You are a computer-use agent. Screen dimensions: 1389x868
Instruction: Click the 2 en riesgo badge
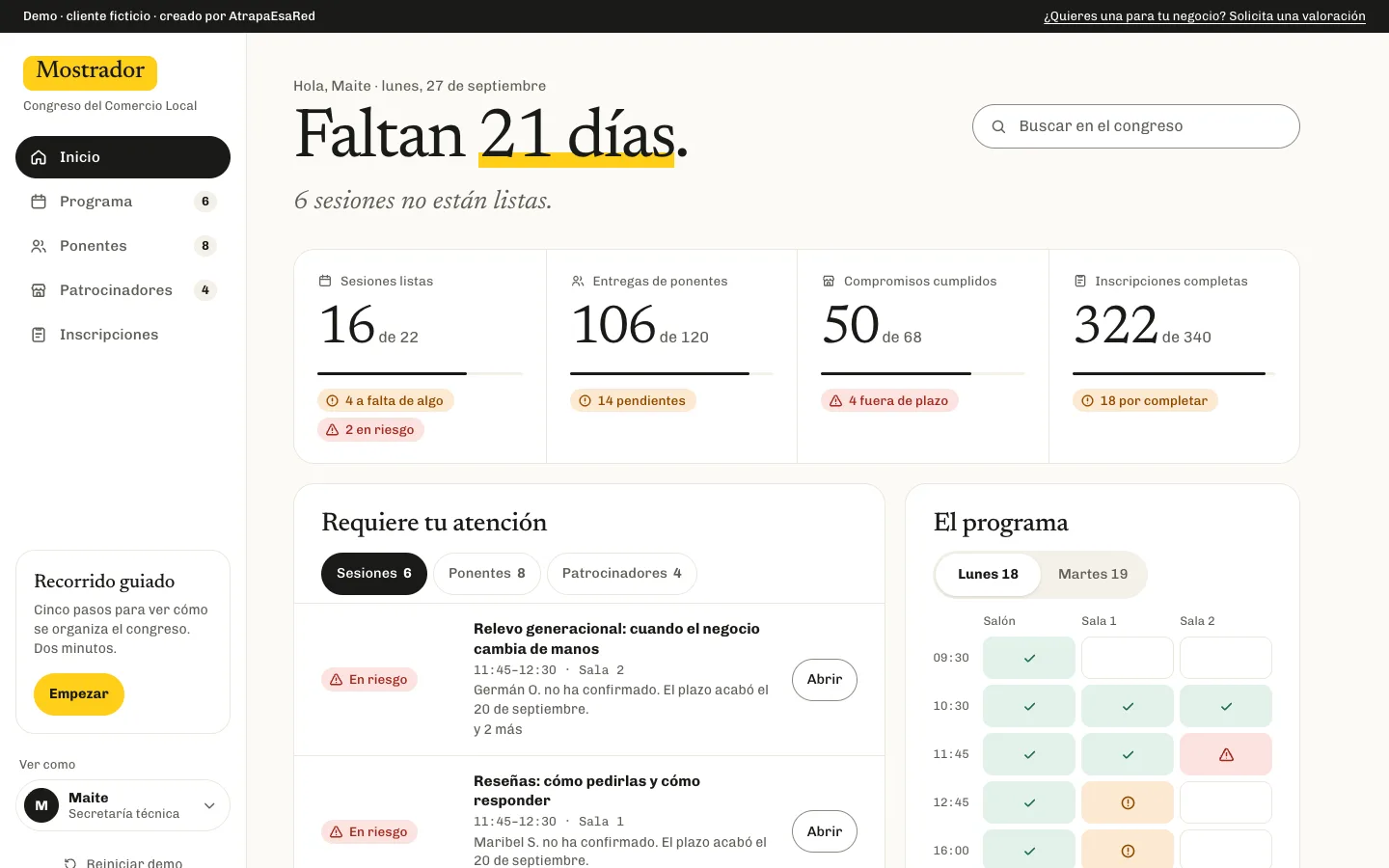point(371,429)
